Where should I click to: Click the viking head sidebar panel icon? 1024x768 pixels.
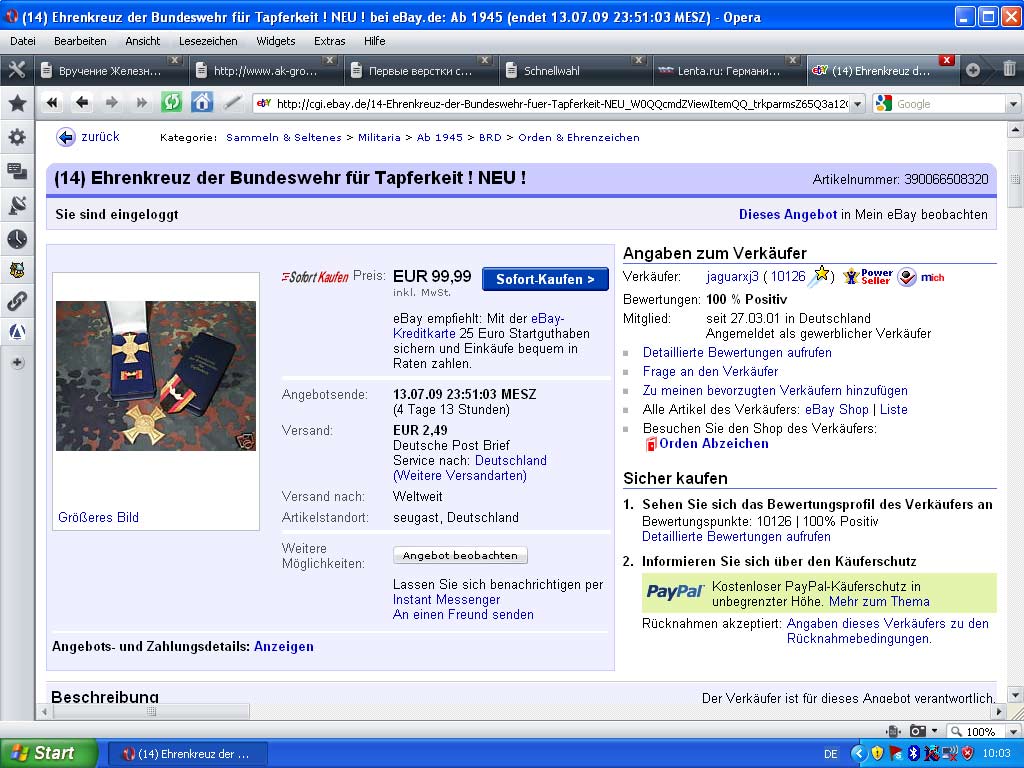(x=17, y=269)
